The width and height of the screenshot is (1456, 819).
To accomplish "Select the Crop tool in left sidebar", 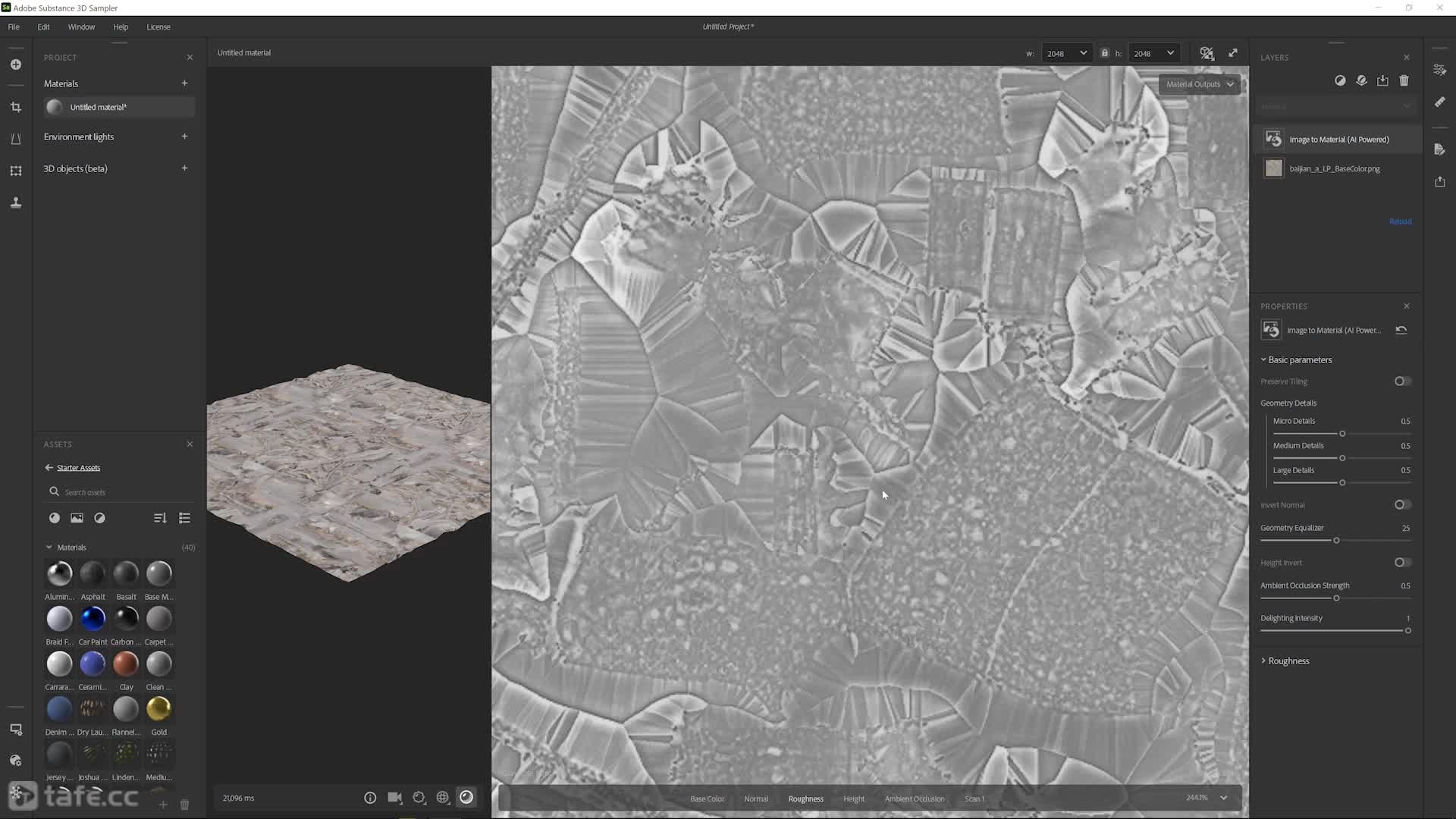I will 16,108.
